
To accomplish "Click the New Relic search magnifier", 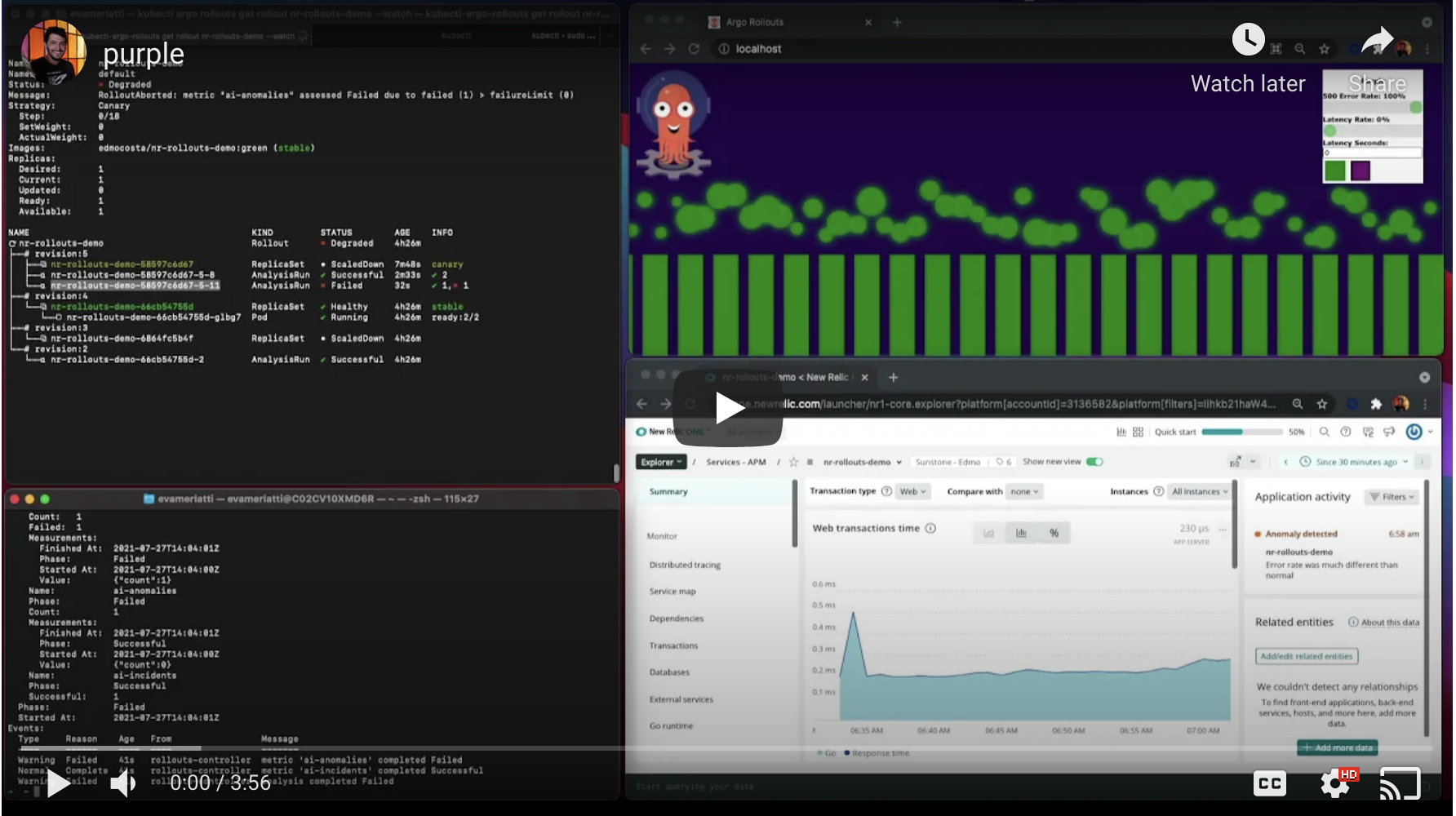I will pyautogui.click(x=1324, y=432).
